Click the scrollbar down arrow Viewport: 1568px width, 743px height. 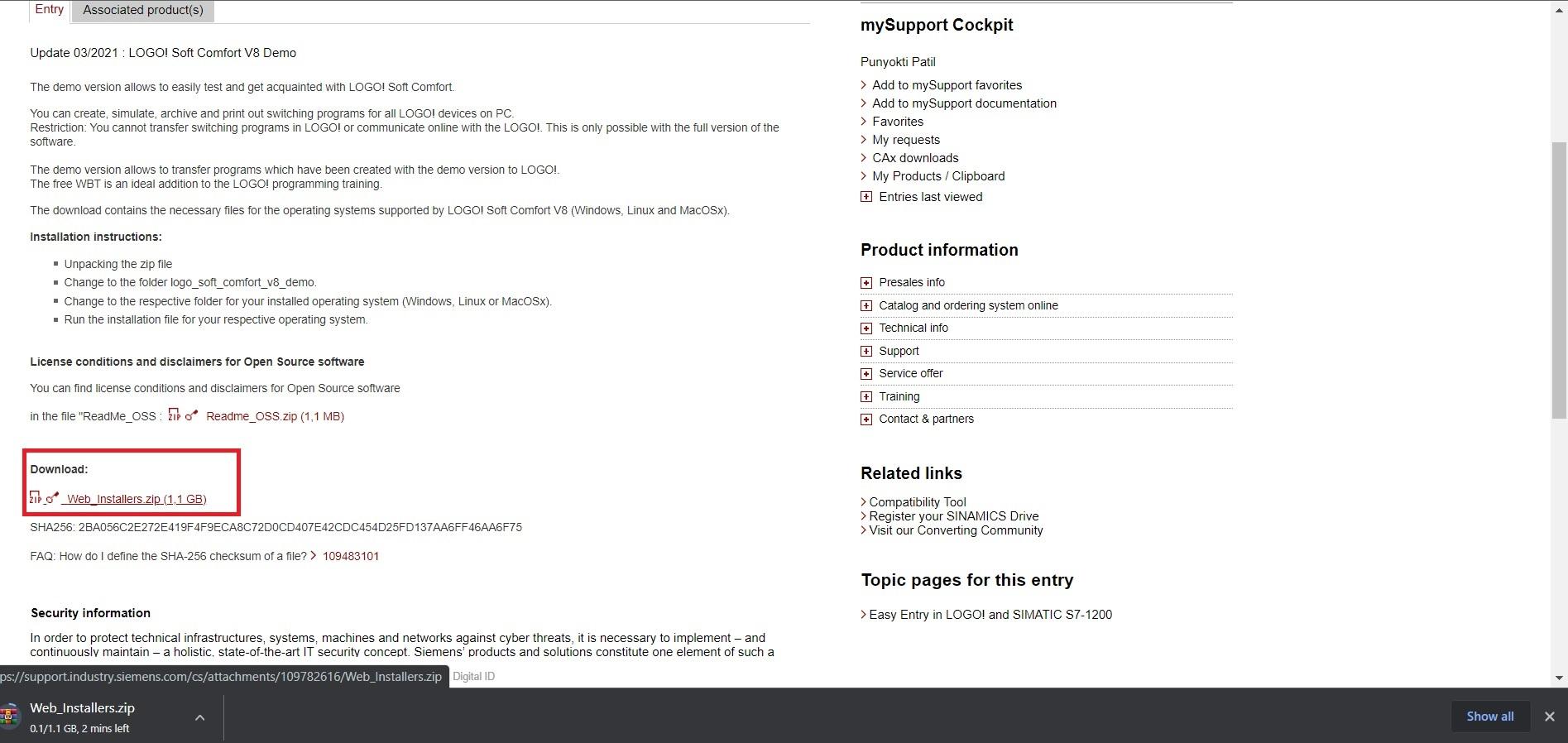coord(1559,678)
